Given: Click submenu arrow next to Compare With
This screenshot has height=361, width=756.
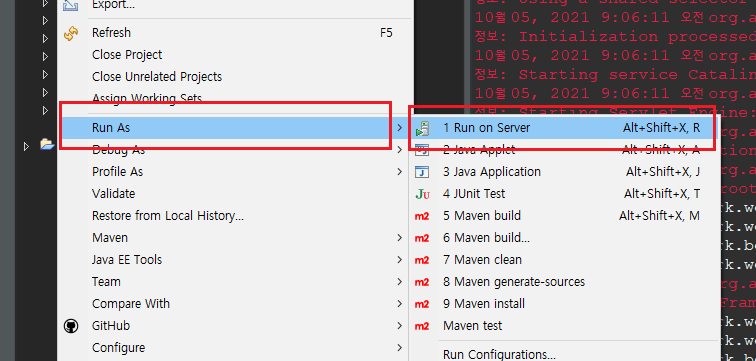Looking at the screenshot, I should click(399, 304).
